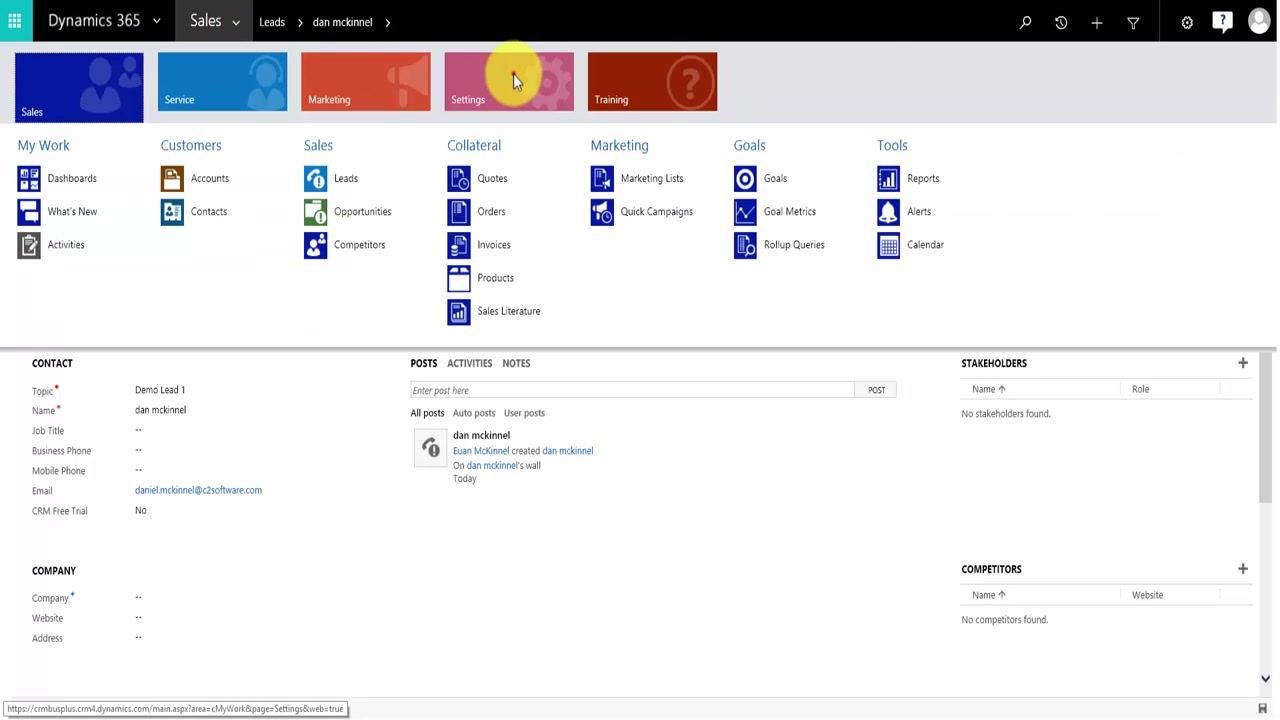Switch to the ACTIVITIES tab

(469, 363)
